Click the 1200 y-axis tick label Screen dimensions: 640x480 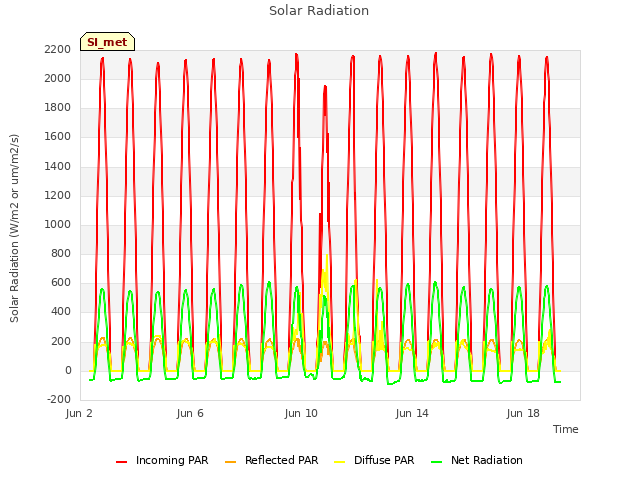pyautogui.click(x=58, y=196)
